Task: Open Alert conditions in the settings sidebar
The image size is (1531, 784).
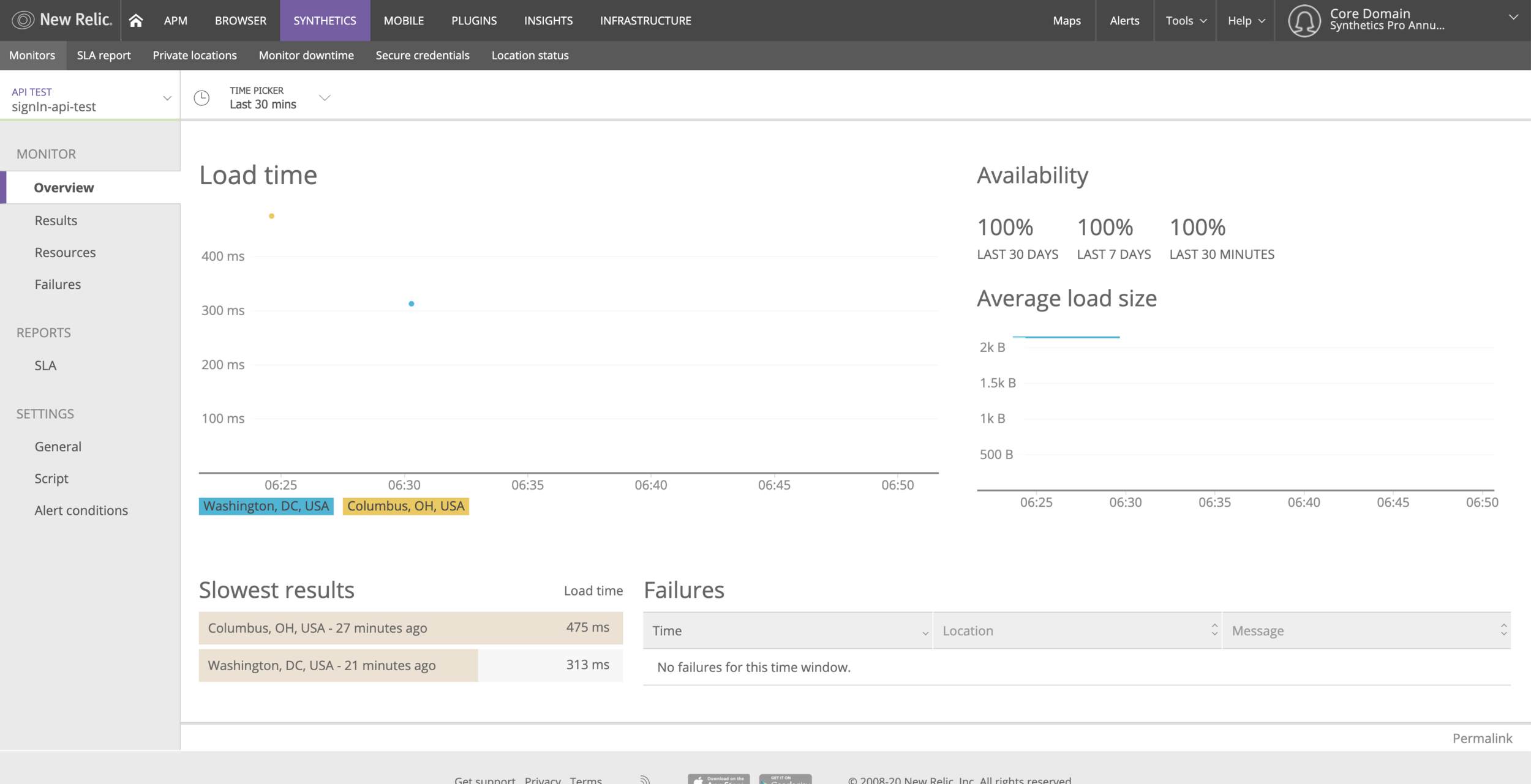Action: (x=81, y=510)
